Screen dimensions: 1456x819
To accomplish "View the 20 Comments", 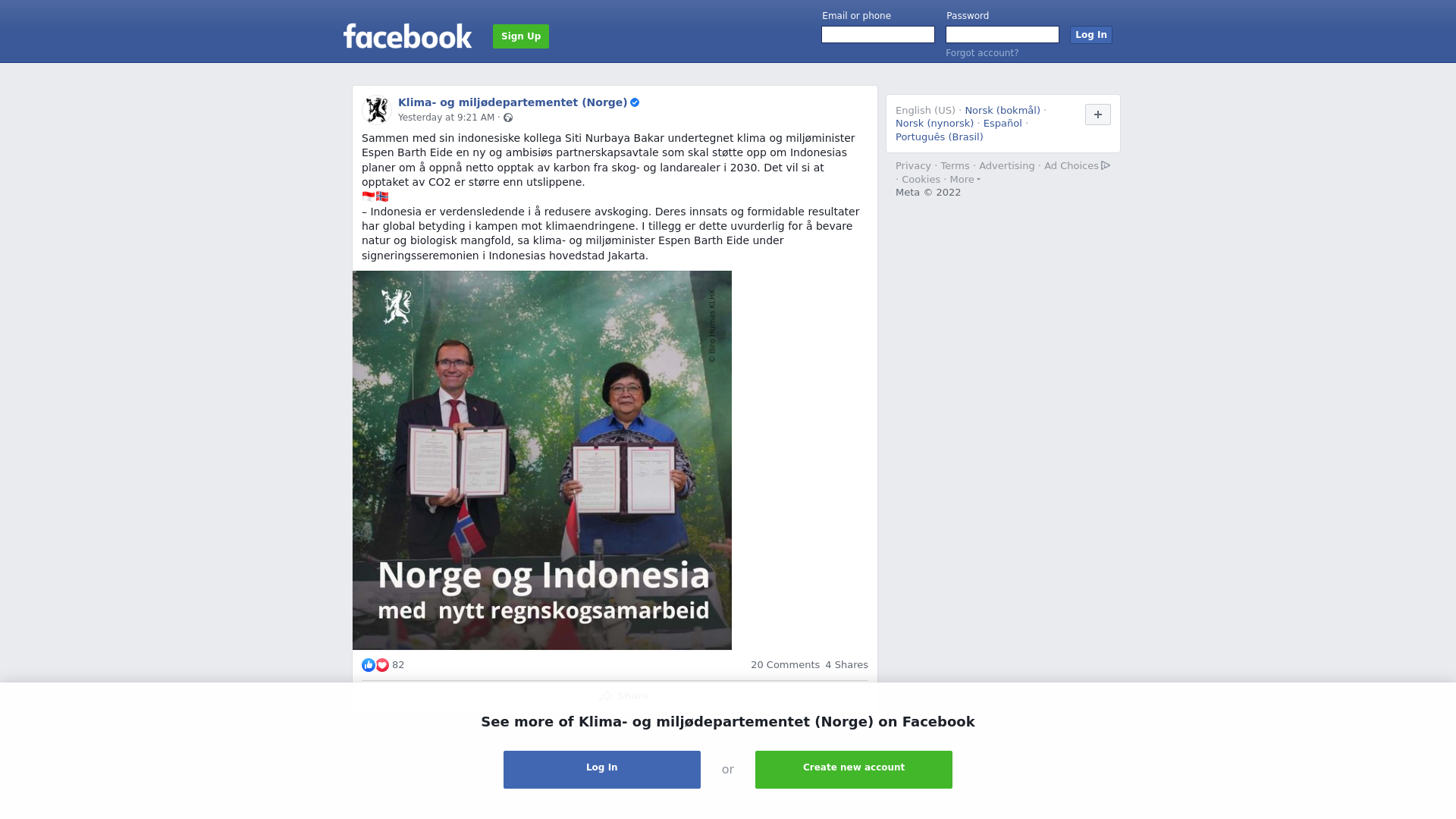I will coord(785,665).
